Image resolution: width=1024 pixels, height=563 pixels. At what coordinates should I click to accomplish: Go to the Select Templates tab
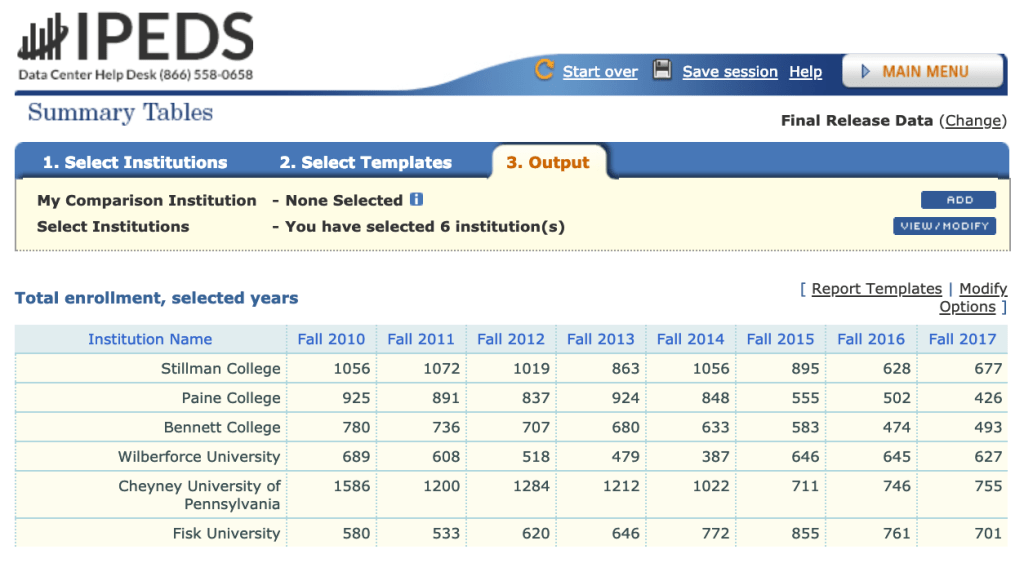(365, 163)
